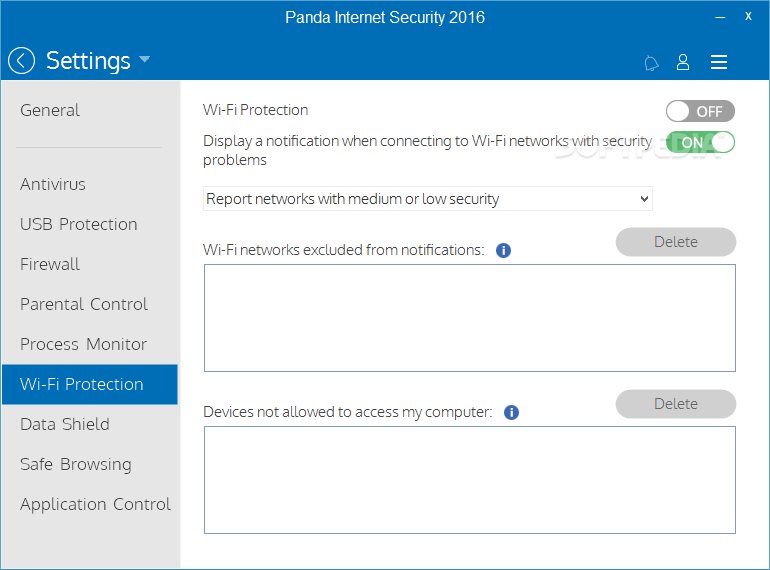
Task: Show info about devices not allowed
Action: [x=511, y=412]
